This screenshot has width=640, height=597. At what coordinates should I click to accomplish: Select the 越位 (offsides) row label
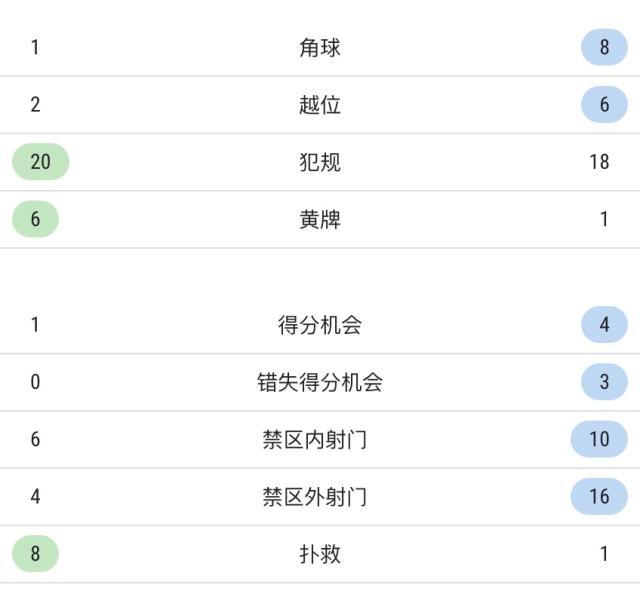click(x=320, y=104)
